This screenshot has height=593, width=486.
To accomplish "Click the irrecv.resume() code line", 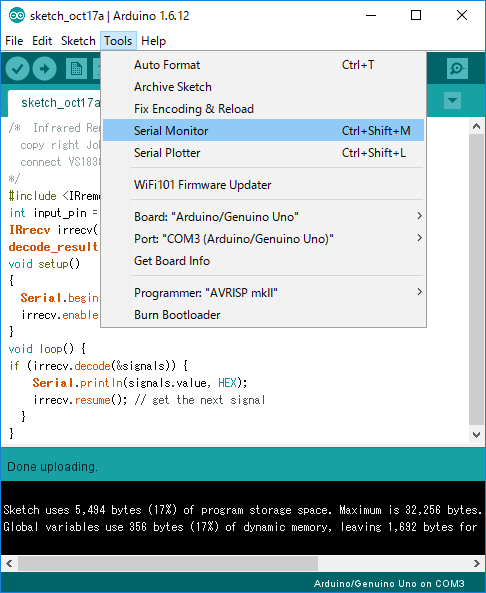I will click(x=149, y=400).
